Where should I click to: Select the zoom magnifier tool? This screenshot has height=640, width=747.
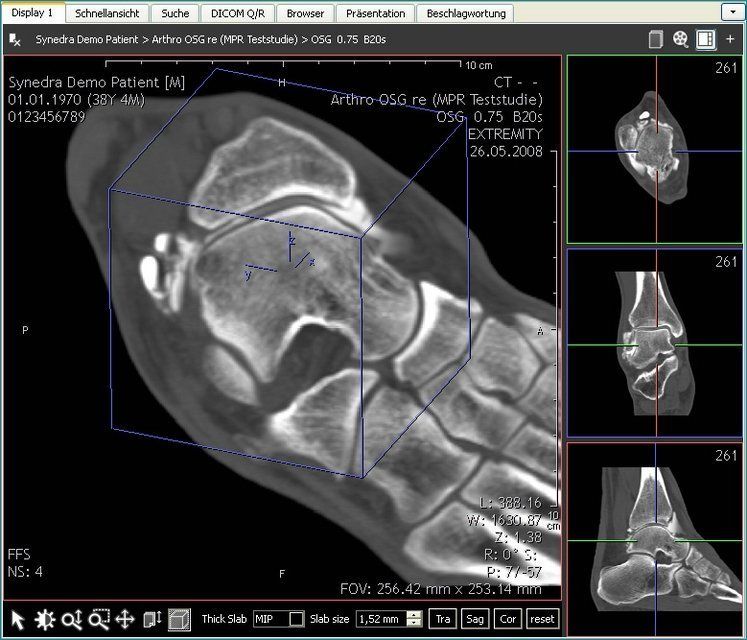coord(71,619)
